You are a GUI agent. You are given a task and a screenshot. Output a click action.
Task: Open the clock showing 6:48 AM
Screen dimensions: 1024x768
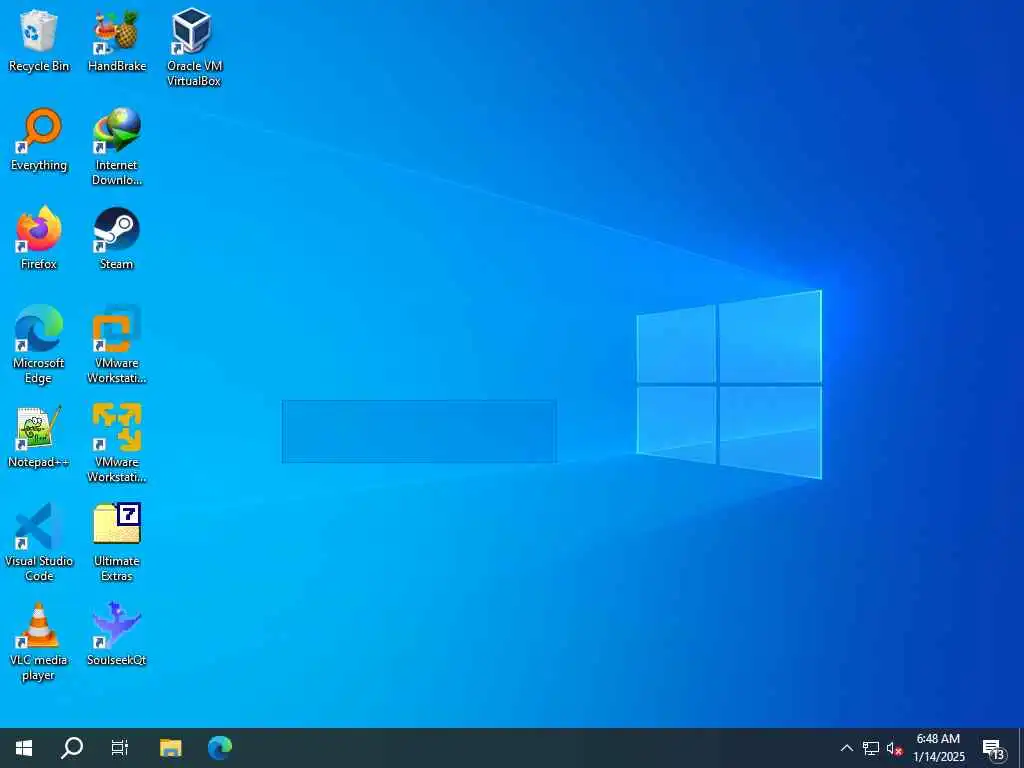pyautogui.click(x=938, y=748)
